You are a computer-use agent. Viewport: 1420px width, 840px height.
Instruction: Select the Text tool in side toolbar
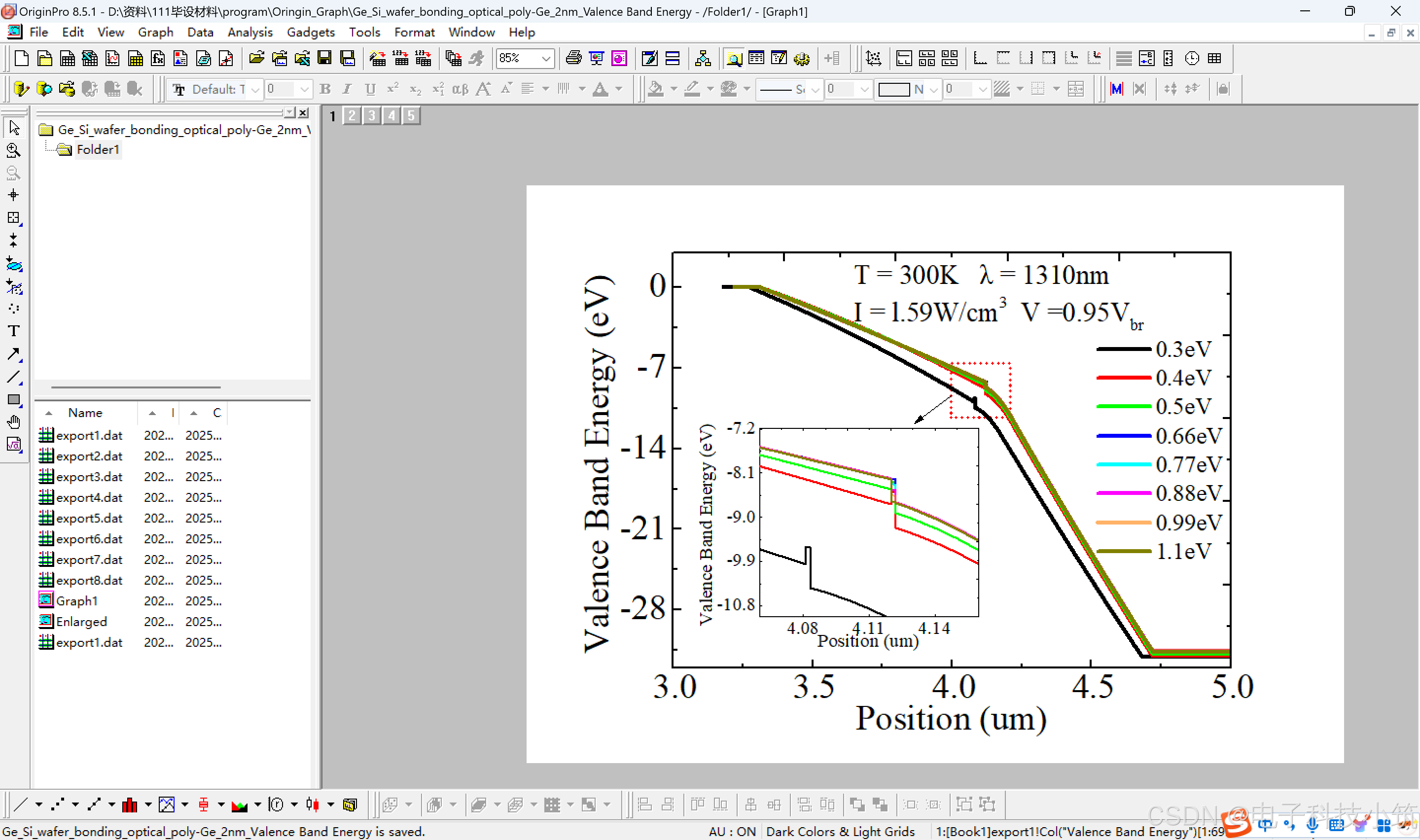14,331
